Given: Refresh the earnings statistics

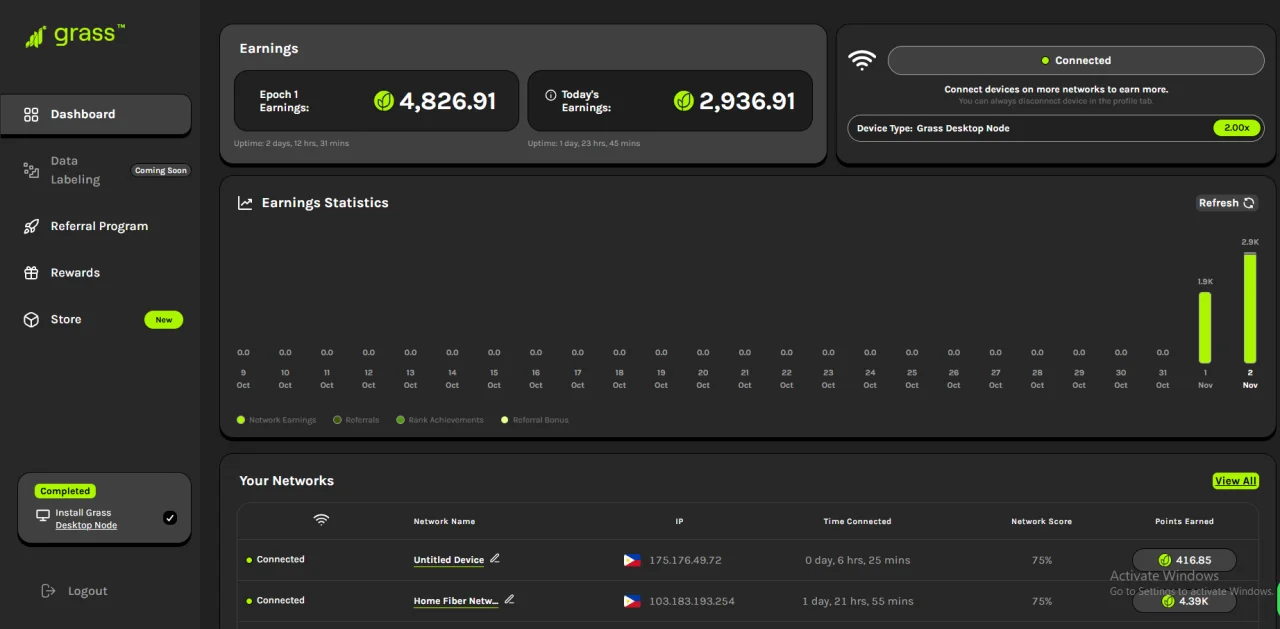Looking at the screenshot, I should pyautogui.click(x=1226, y=203).
